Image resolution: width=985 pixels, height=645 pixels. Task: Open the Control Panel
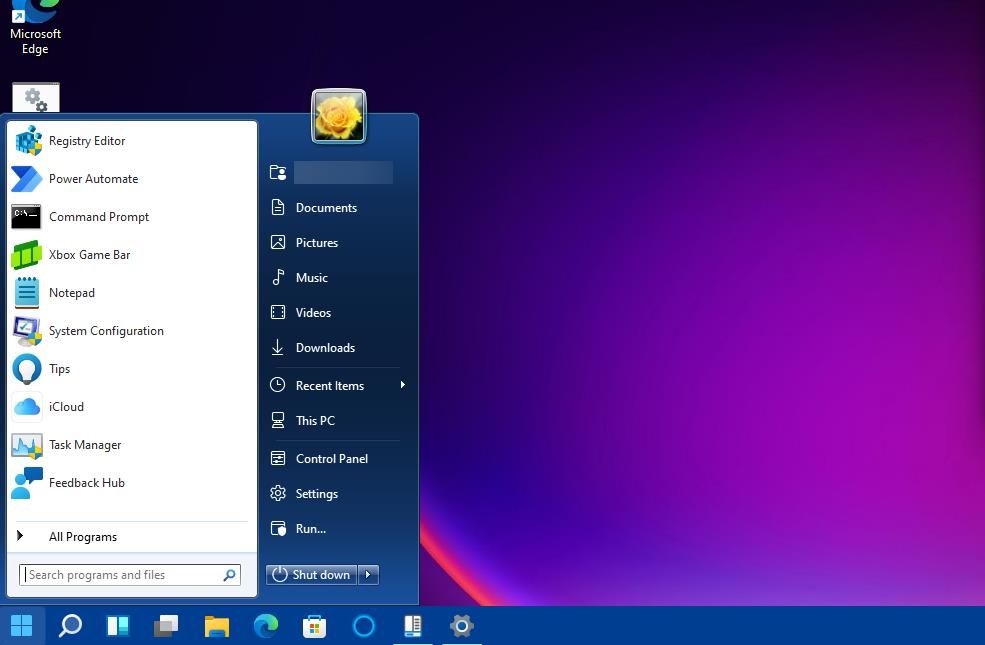pyautogui.click(x=331, y=458)
